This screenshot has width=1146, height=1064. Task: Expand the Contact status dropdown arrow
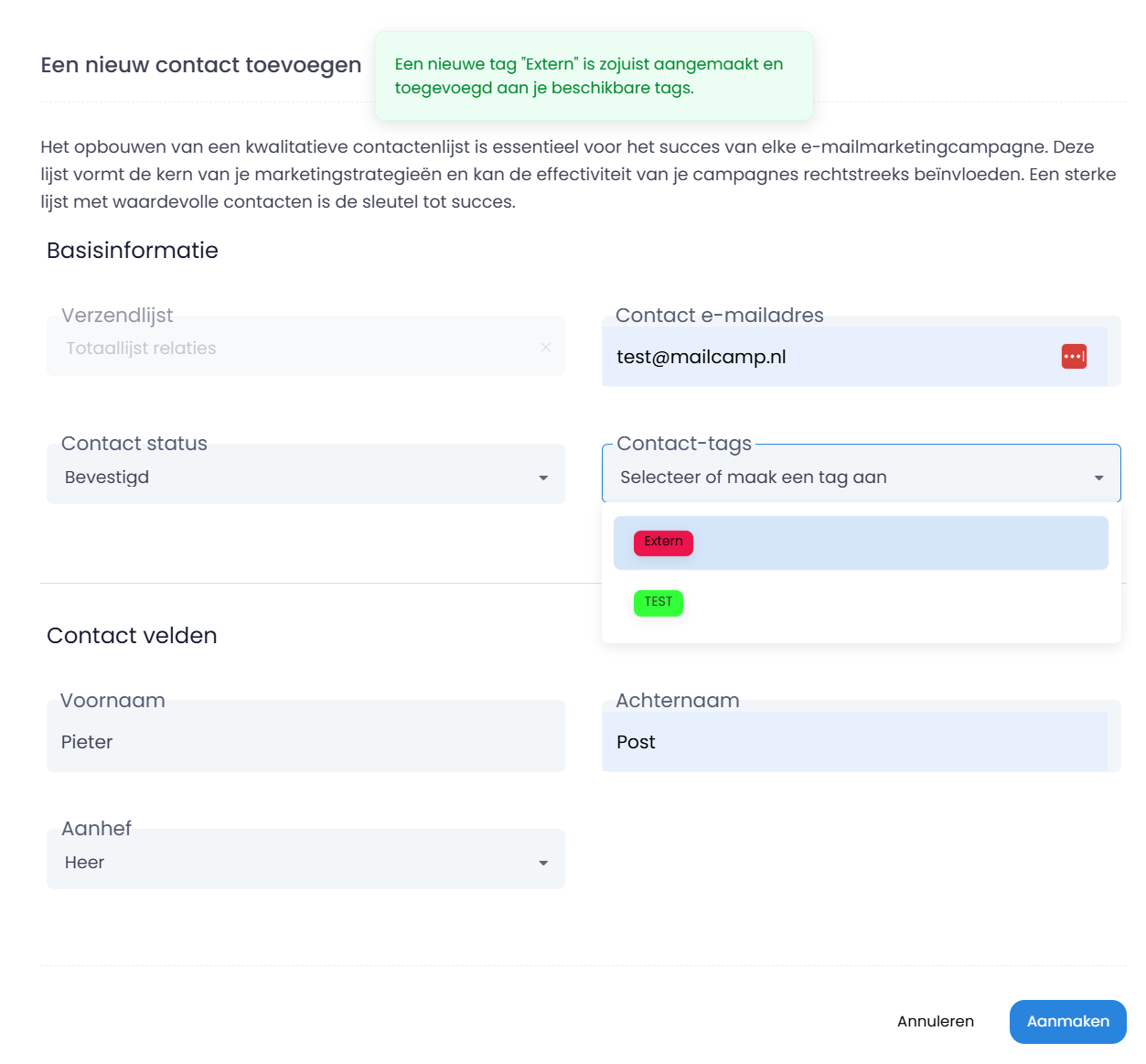543,478
